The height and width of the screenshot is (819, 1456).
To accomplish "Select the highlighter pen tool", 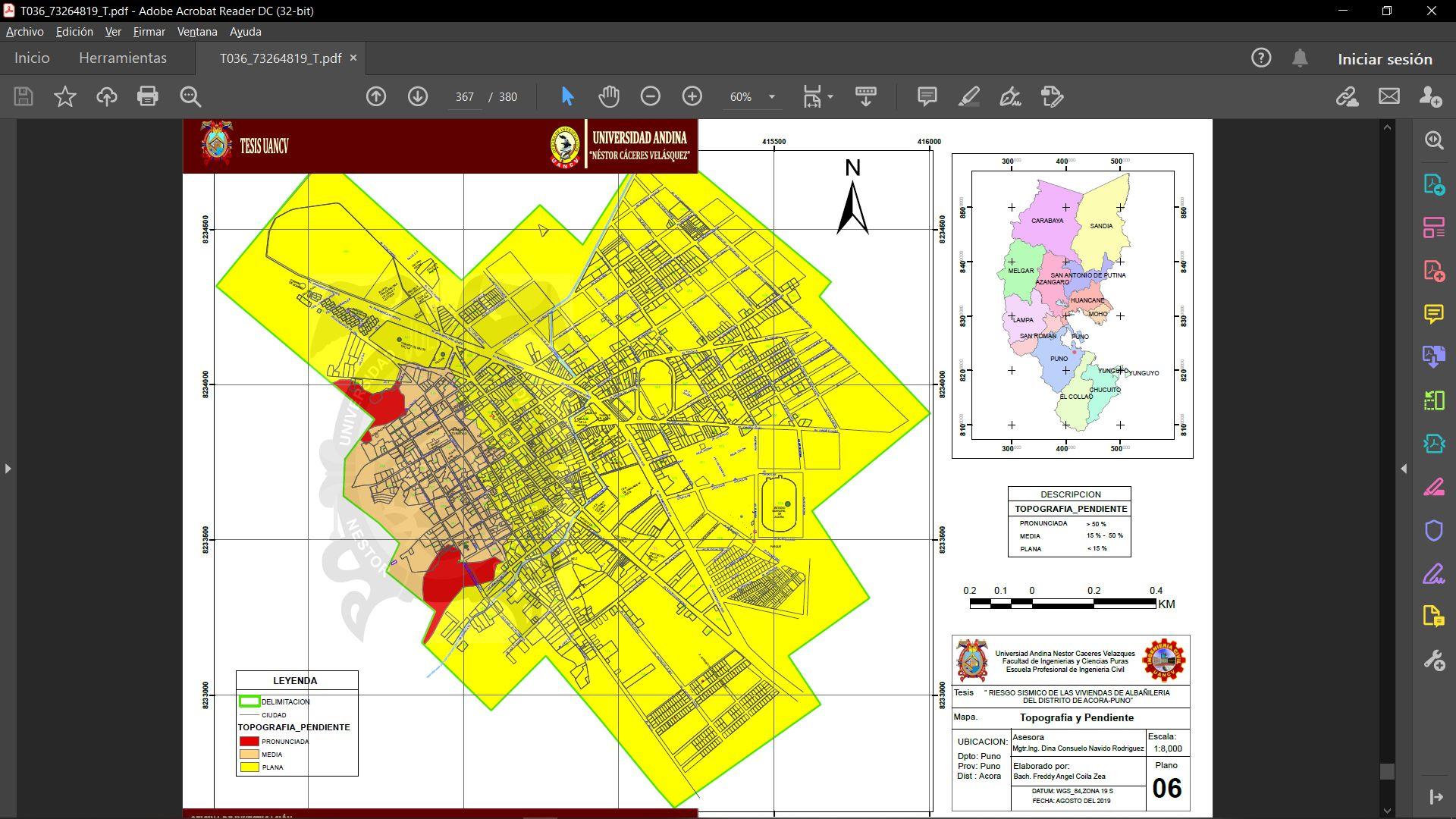I will (x=968, y=96).
